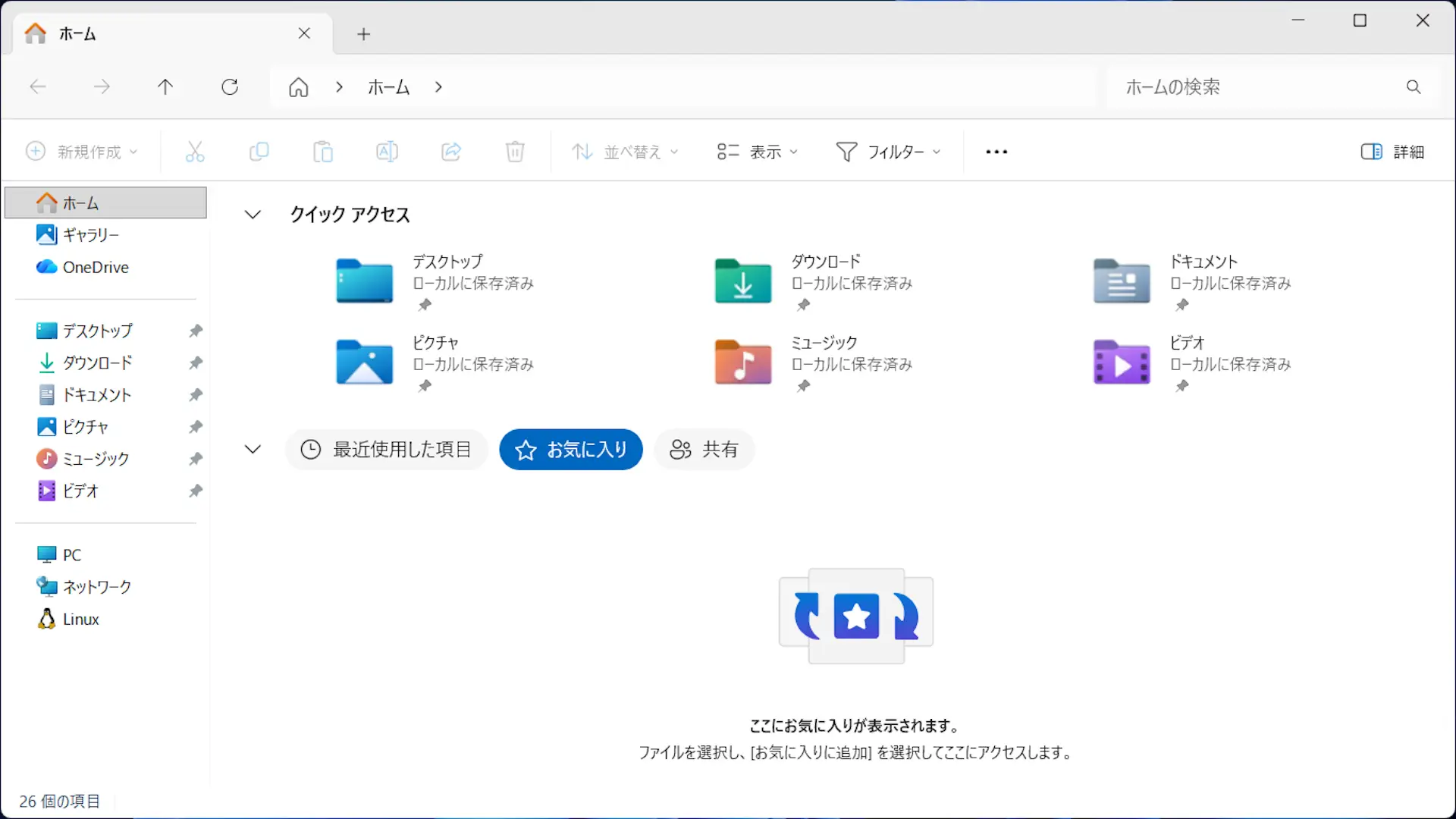The image size is (1456, 819).
Task: Select Linux in the navigation pane
Action: coord(105,620)
